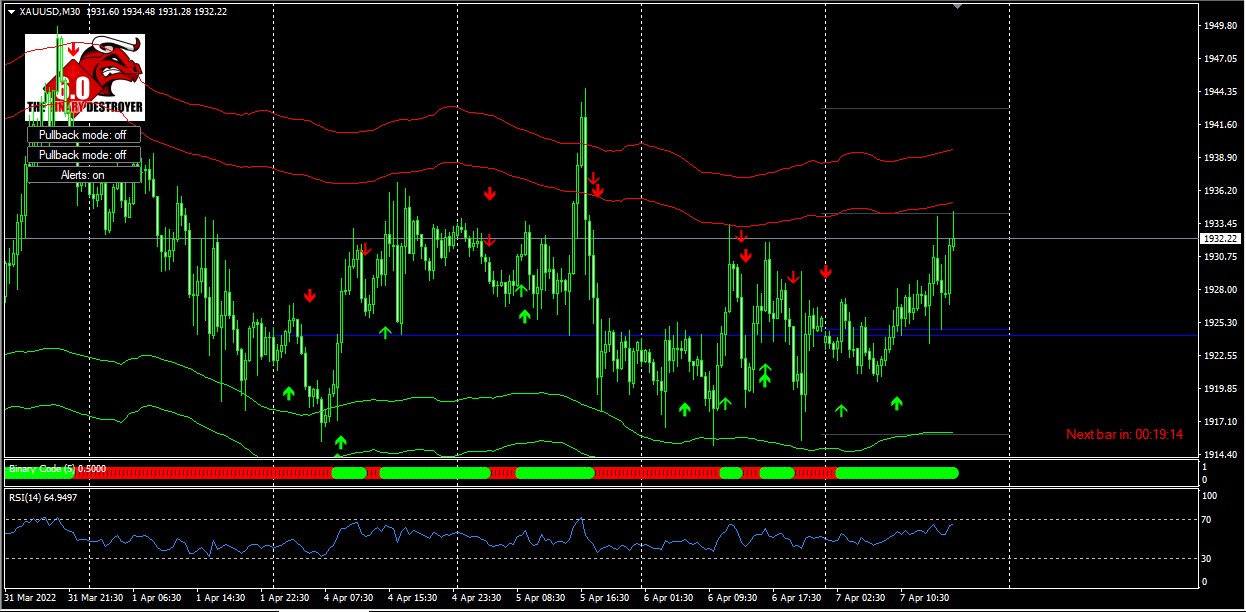Click the 1949.80 price axis label
1246x612 pixels.
pyautogui.click(x=1219, y=26)
